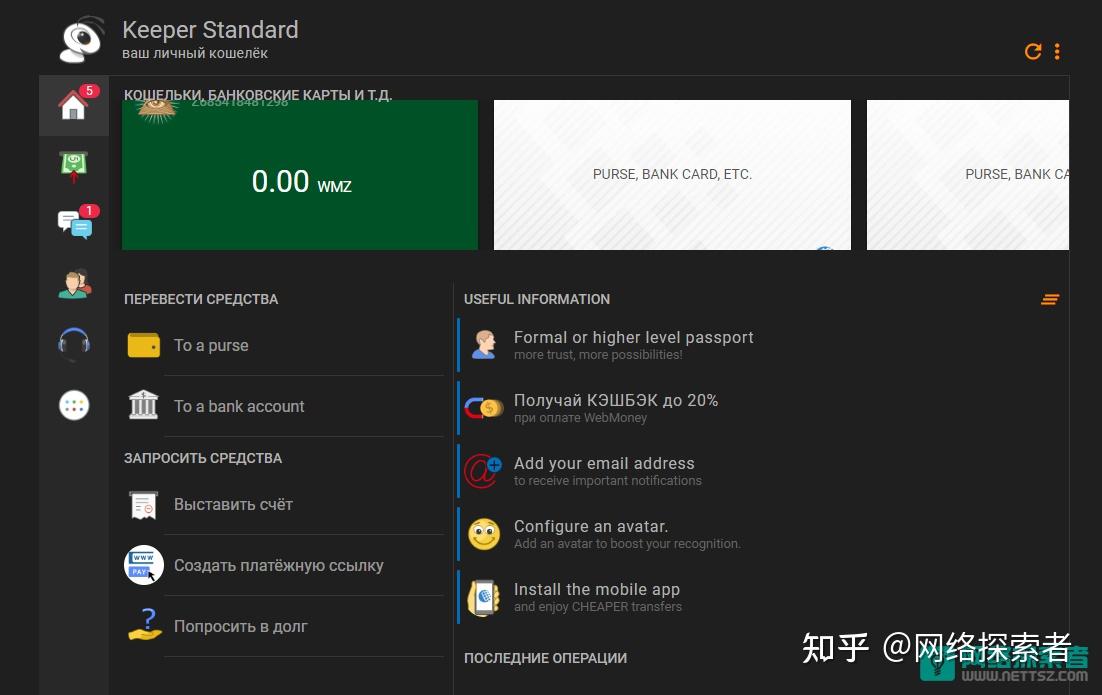This screenshot has width=1102, height=695.
Task: Open the Home dashboard house icon
Action: [73, 105]
